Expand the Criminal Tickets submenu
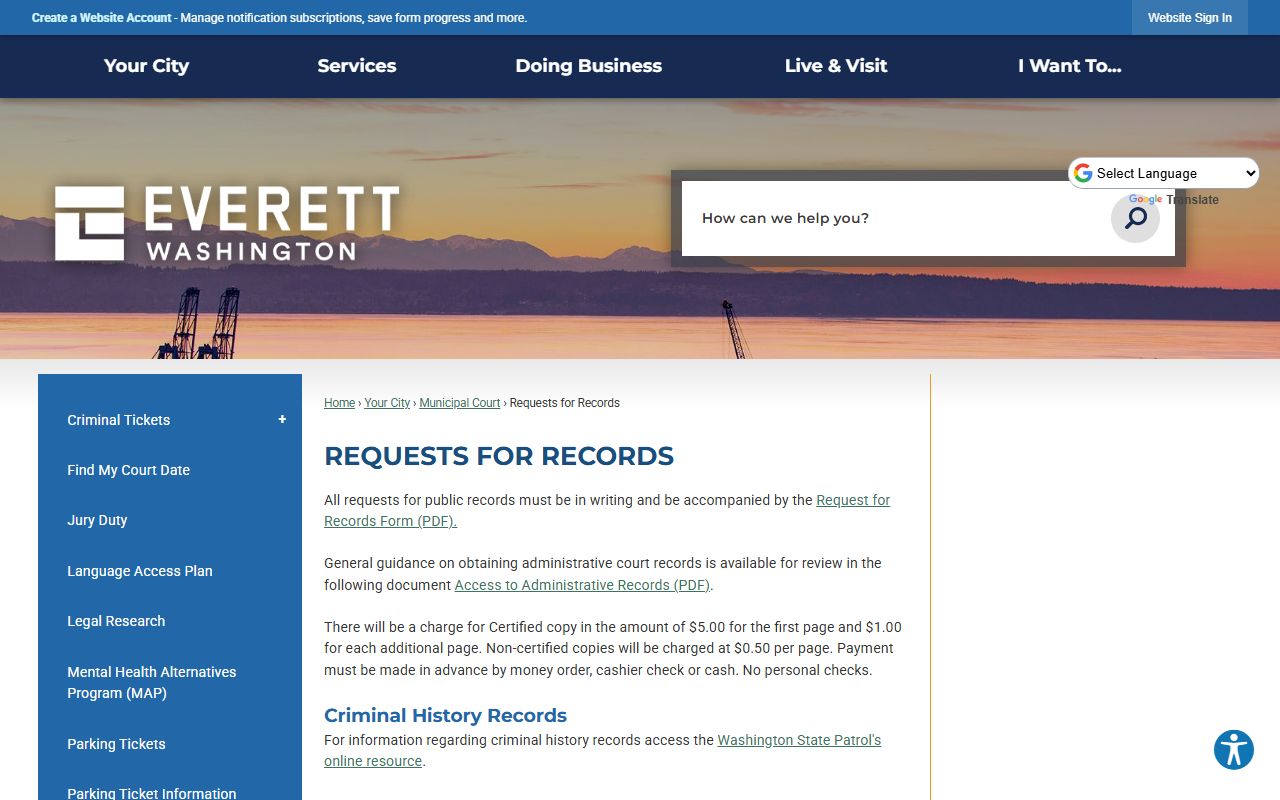Image resolution: width=1280 pixels, height=800 pixels. click(x=282, y=420)
